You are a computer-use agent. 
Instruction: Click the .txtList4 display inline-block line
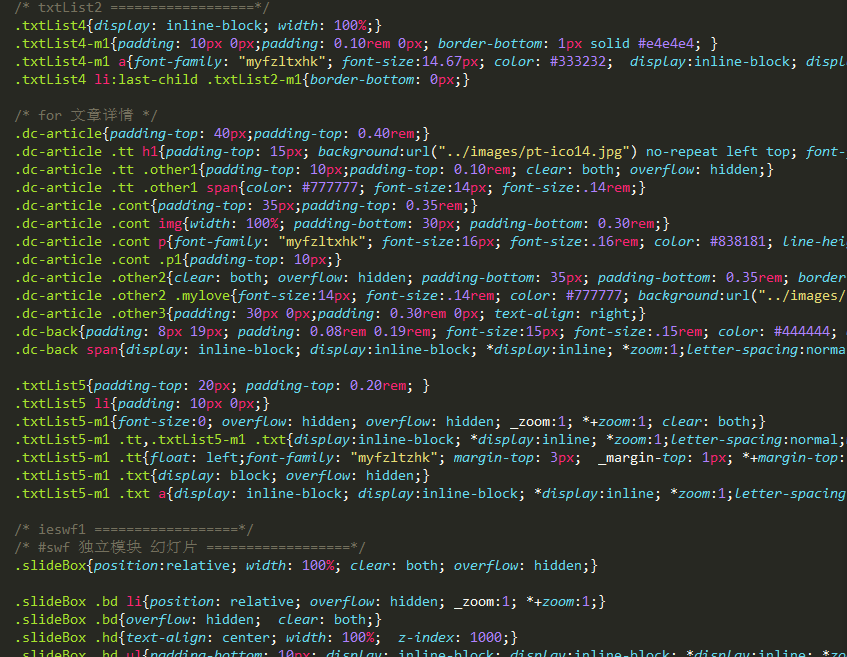coord(198,25)
